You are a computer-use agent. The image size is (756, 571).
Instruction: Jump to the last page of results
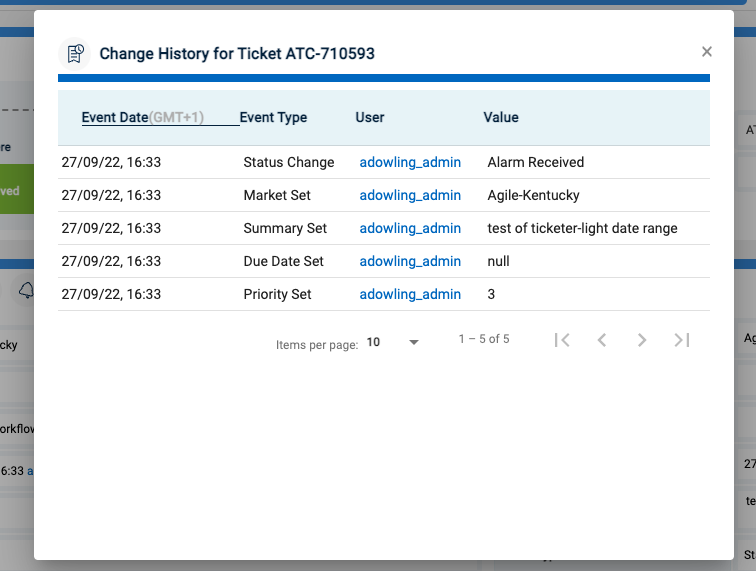pos(682,340)
